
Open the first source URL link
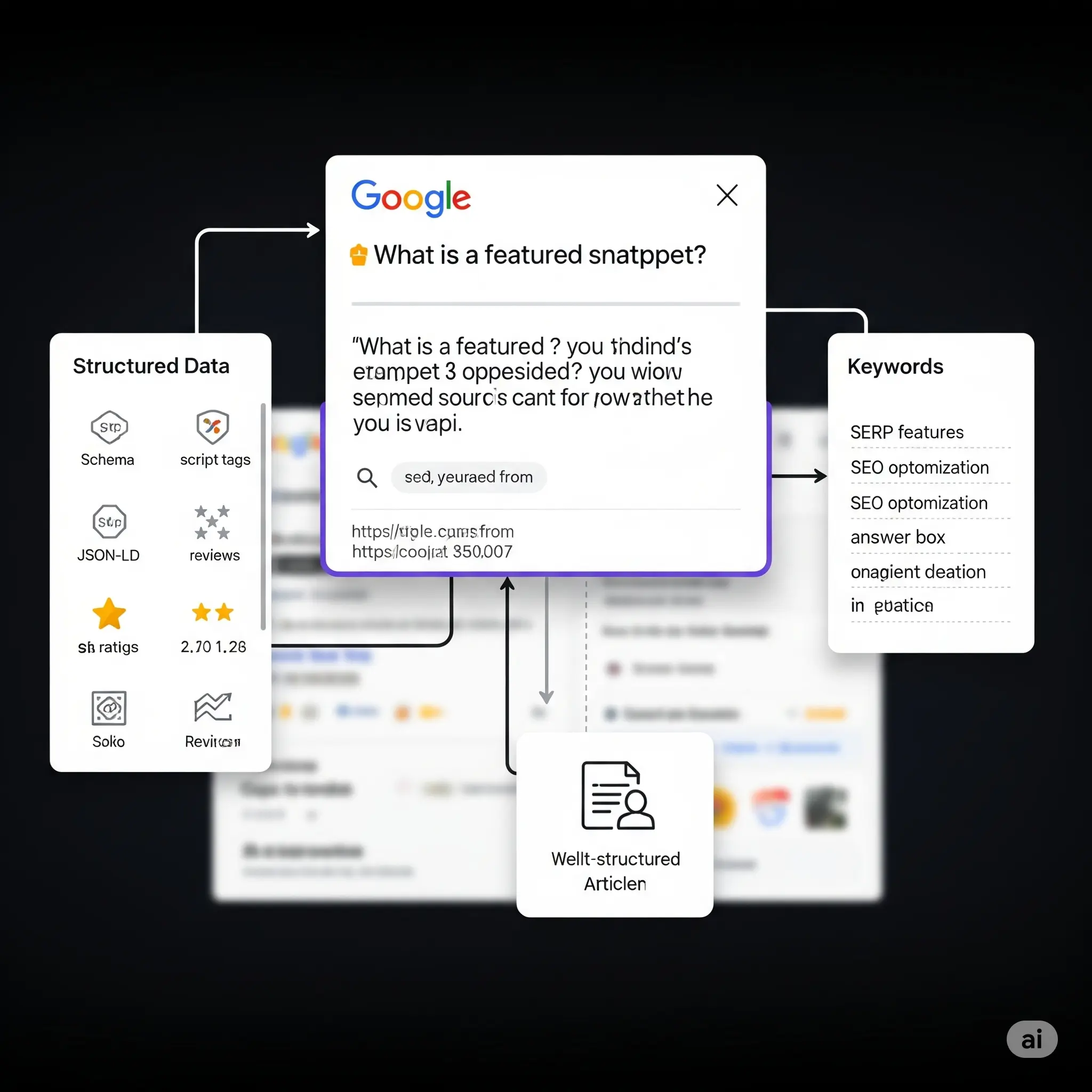click(432, 531)
